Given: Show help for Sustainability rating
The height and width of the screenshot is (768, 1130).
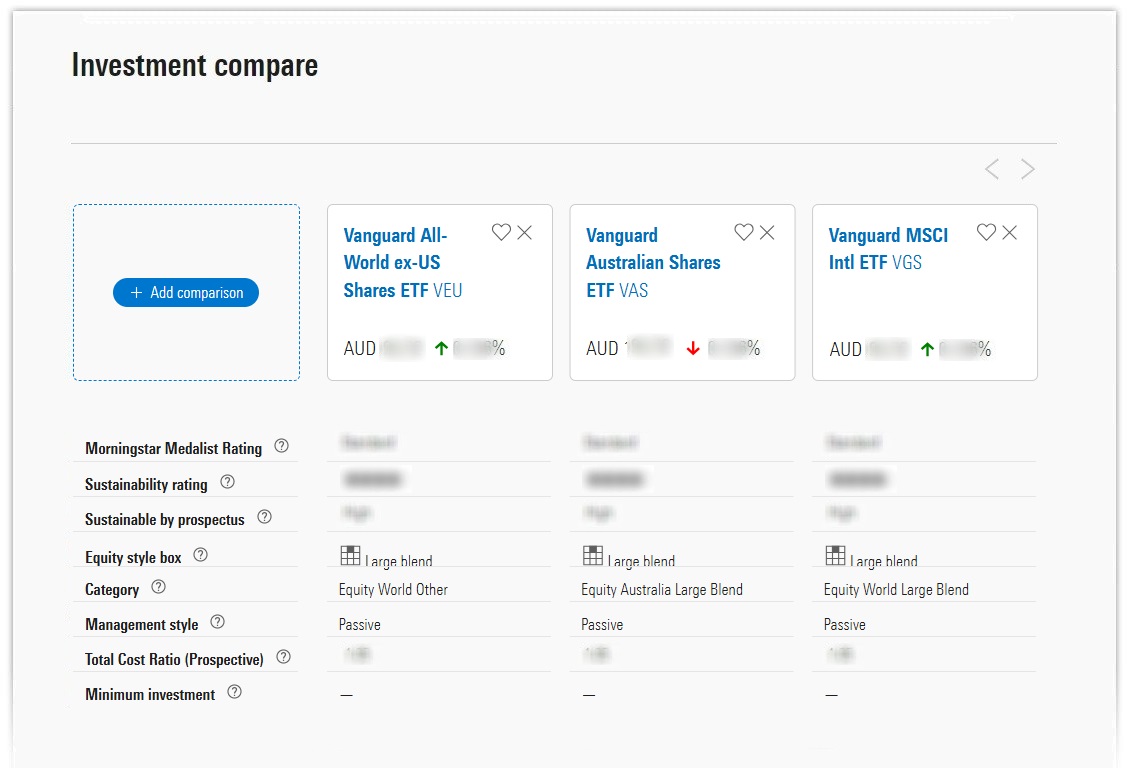Looking at the screenshot, I should pyautogui.click(x=227, y=482).
